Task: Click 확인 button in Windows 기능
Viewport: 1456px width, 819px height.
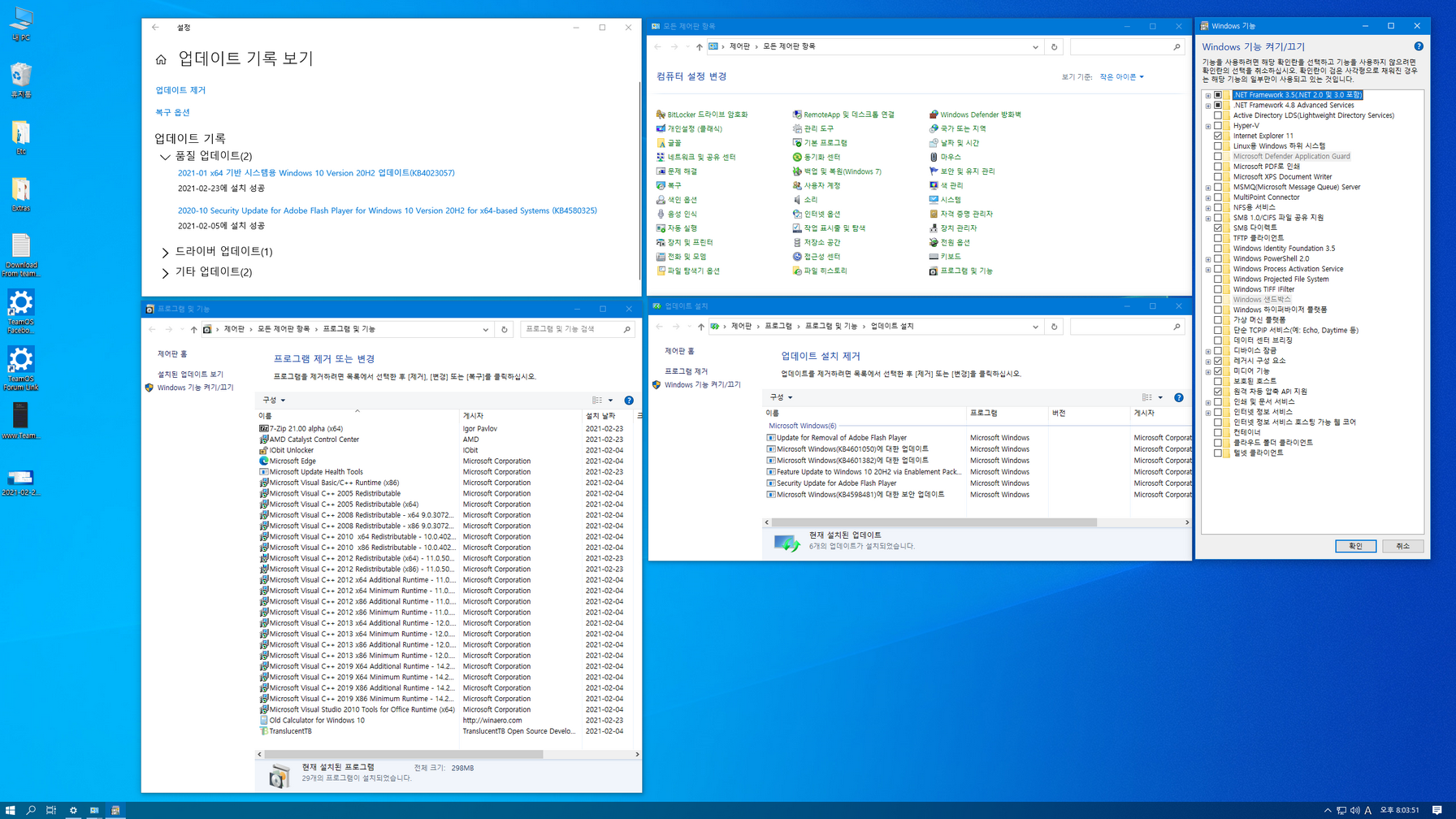Action: (1355, 546)
